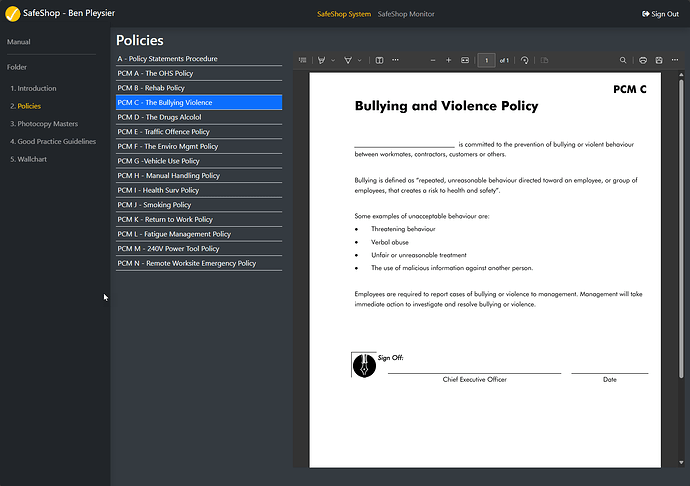This screenshot has width=690, height=486.
Task: Open PCM N - Remote Worksite Emergency Policy
Action: point(199,263)
